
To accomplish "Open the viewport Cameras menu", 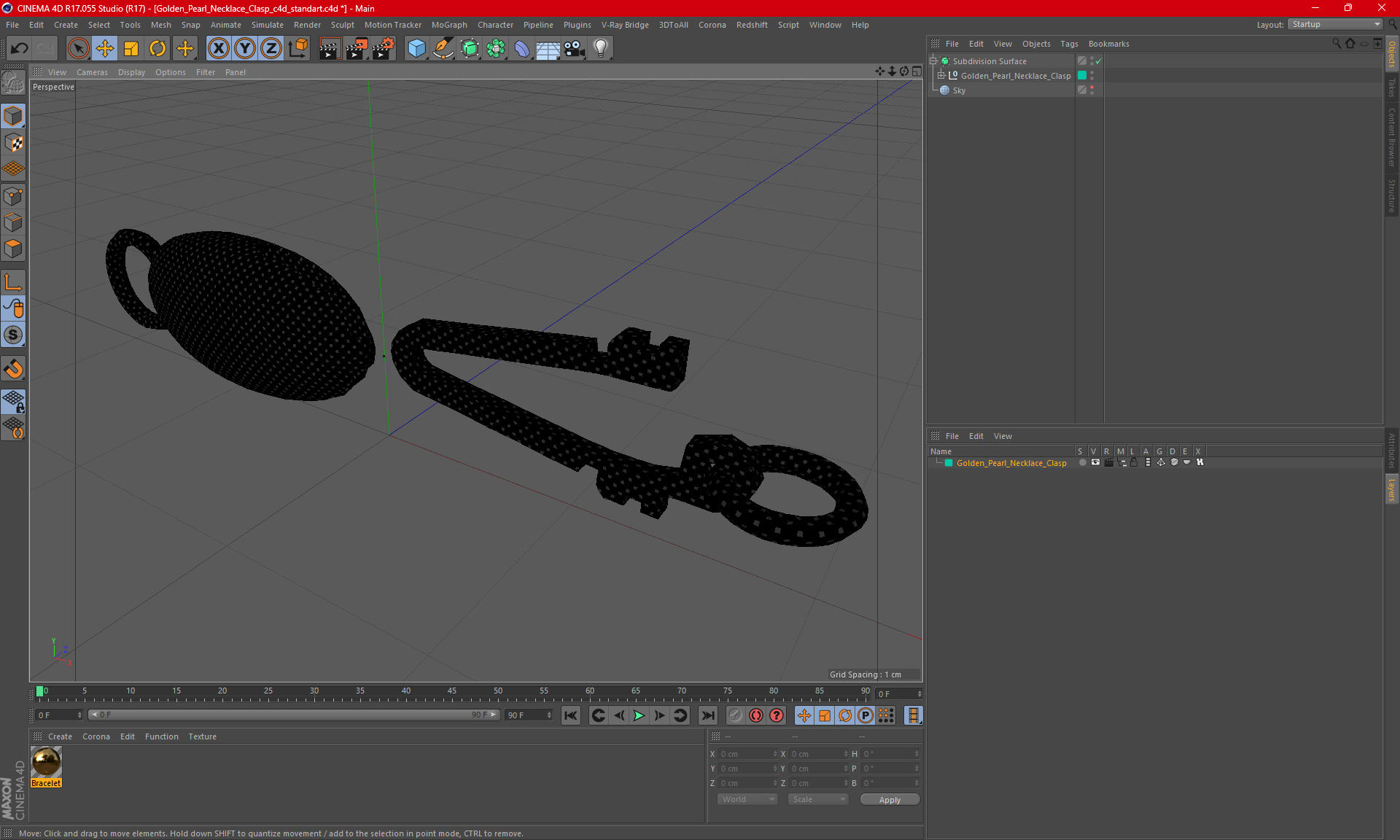I will point(92,72).
